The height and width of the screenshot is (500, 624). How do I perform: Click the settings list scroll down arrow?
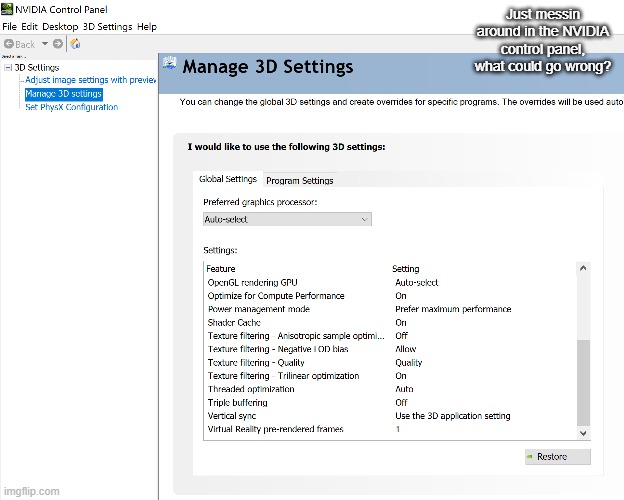pyautogui.click(x=583, y=433)
